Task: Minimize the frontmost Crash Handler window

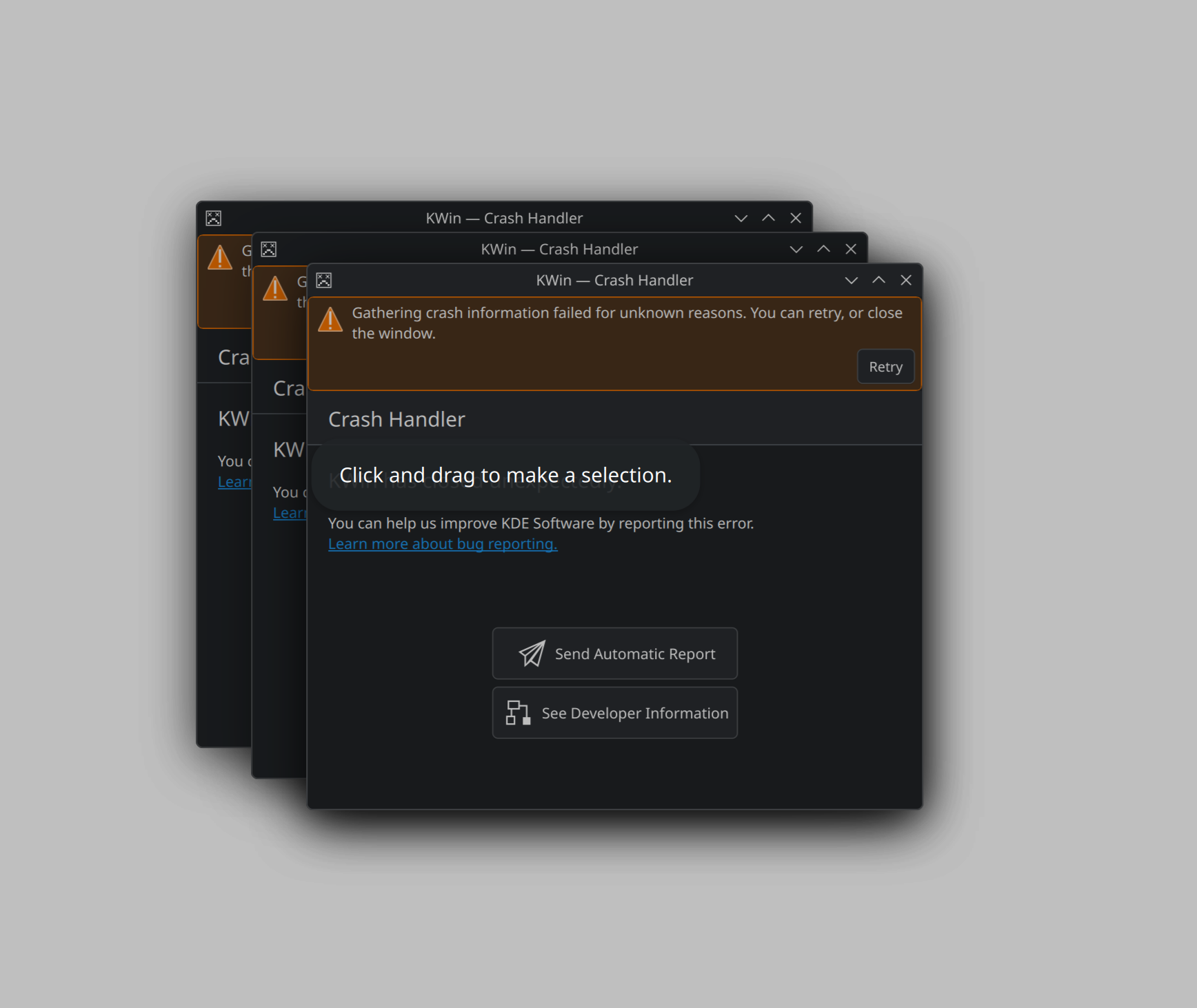Action: point(852,281)
